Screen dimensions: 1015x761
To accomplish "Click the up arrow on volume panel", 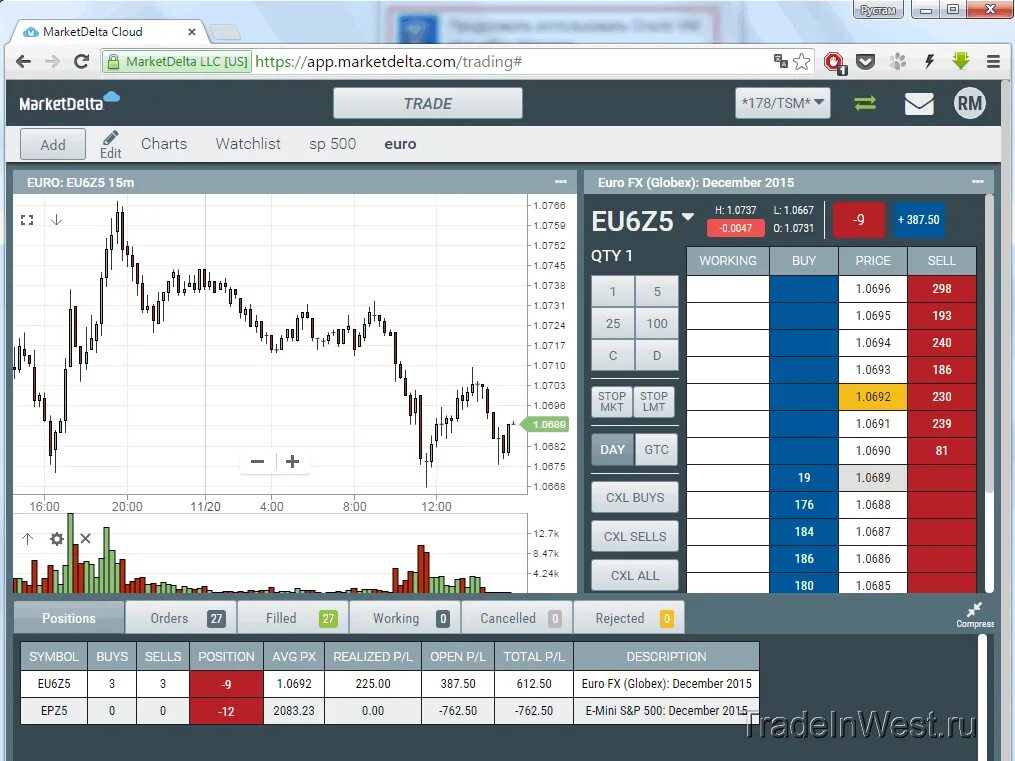I will (27, 538).
